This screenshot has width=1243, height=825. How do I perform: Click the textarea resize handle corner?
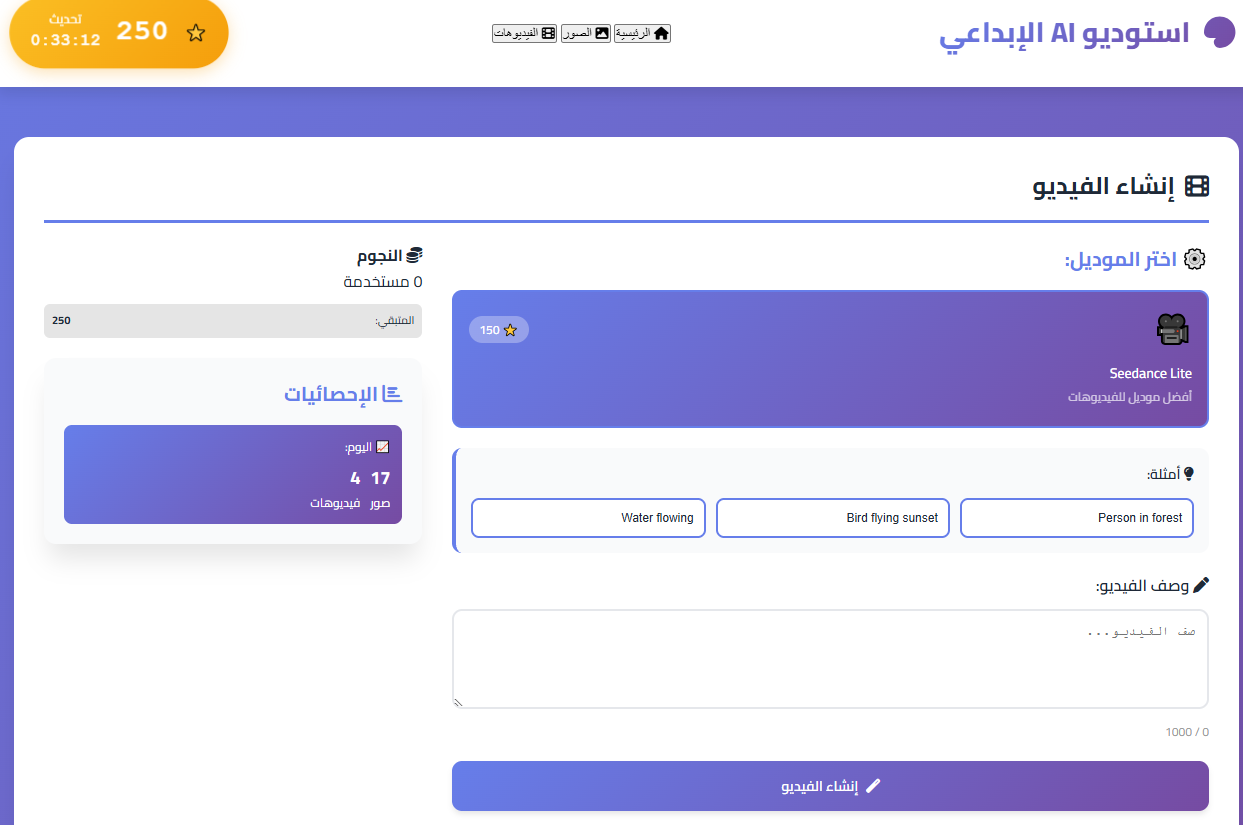click(459, 702)
